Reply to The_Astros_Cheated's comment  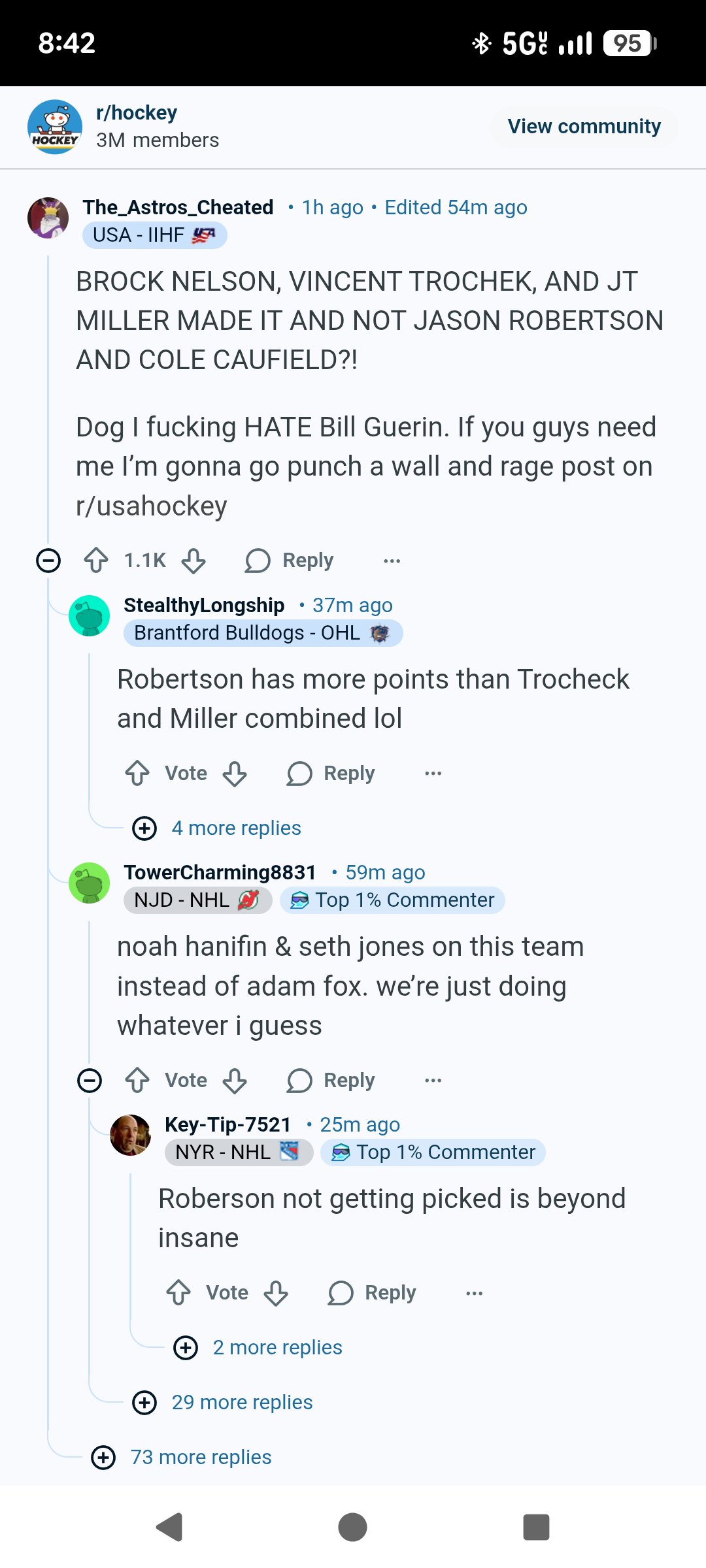point(290,561)
